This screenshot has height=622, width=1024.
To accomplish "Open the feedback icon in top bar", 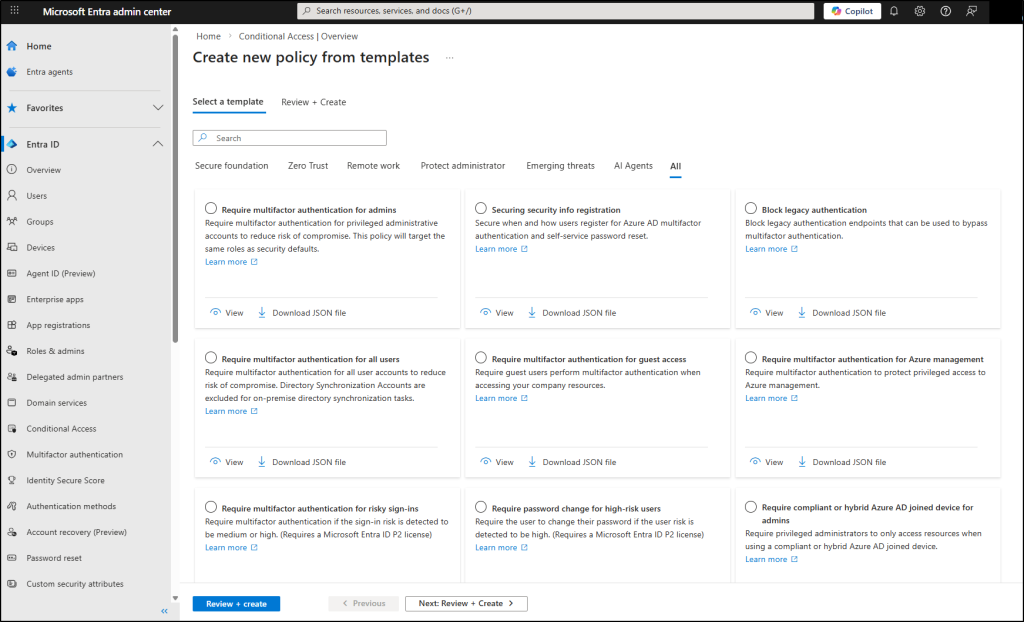I will click(x=971, y=11).
